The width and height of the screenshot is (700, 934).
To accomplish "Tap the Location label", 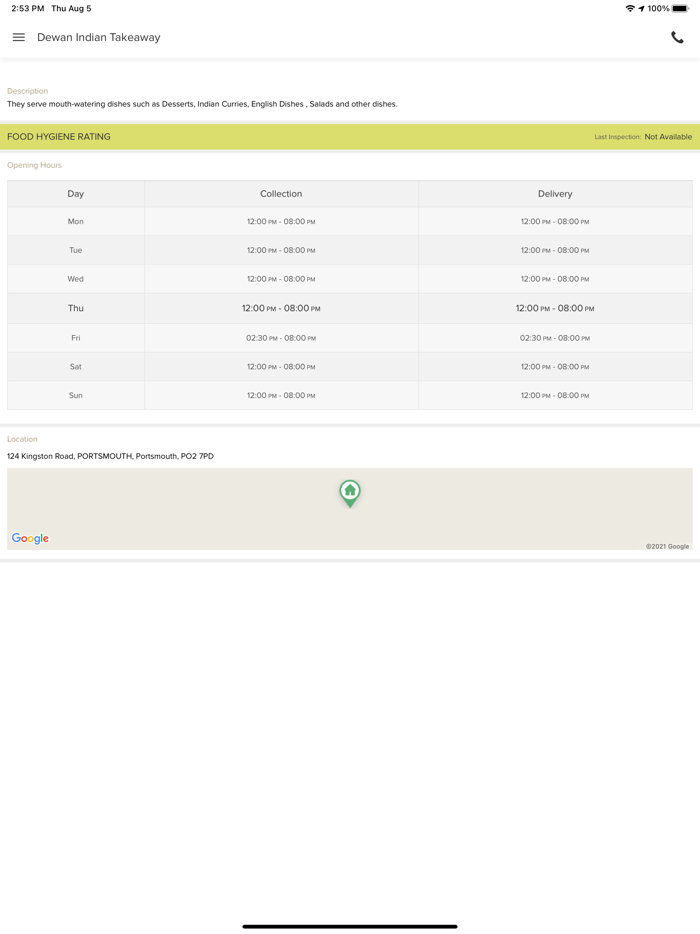I will coord(22,439).
